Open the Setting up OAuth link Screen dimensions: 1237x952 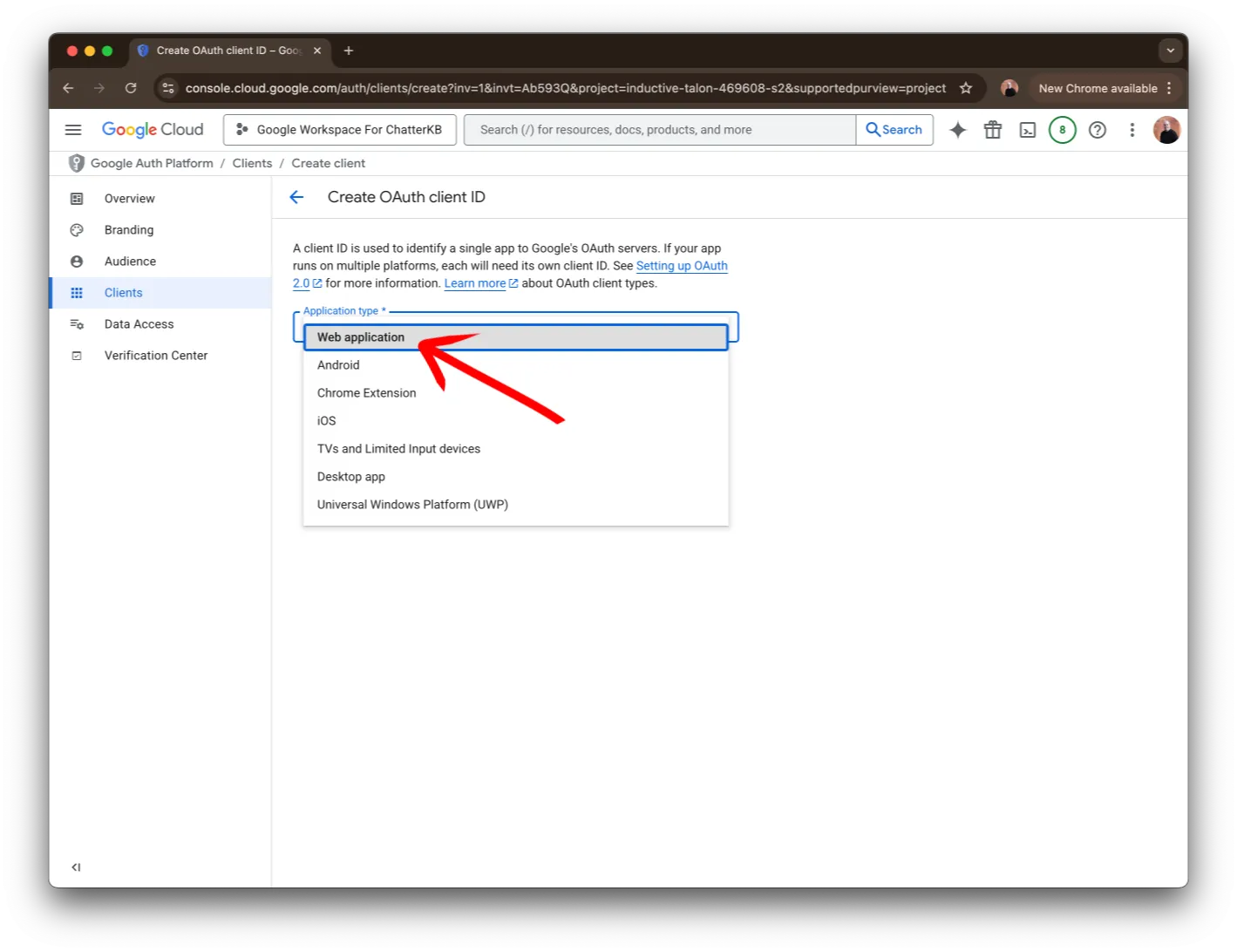tap(682, 266)
